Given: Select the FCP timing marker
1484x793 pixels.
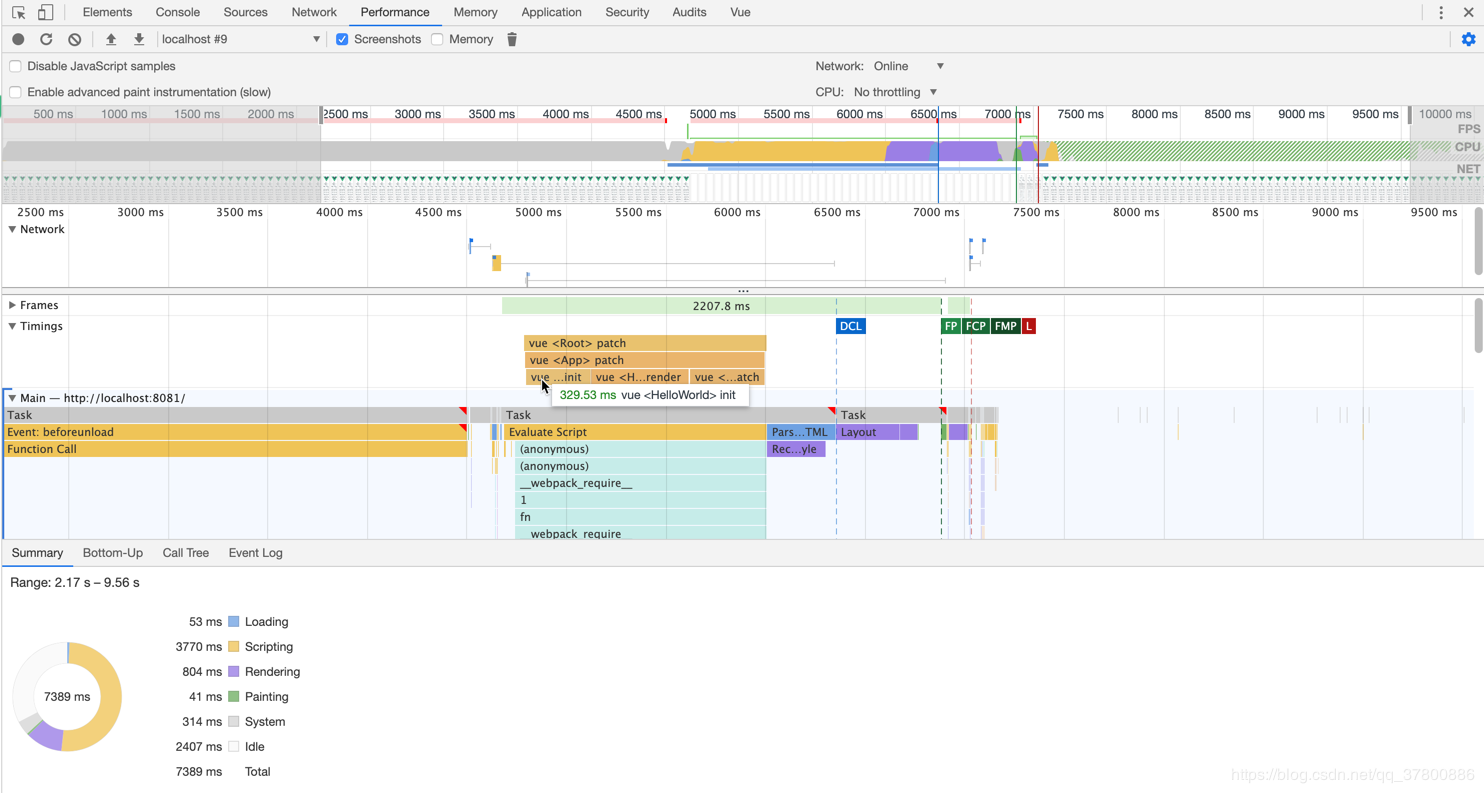Looking at the screenshot, I should coord(976,326).
